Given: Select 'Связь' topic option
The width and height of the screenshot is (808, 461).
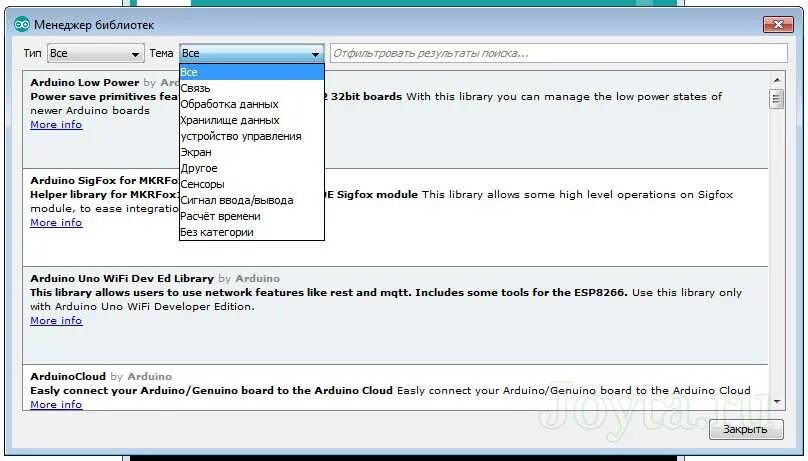Looking at the screenshot, I should [251, 88].
